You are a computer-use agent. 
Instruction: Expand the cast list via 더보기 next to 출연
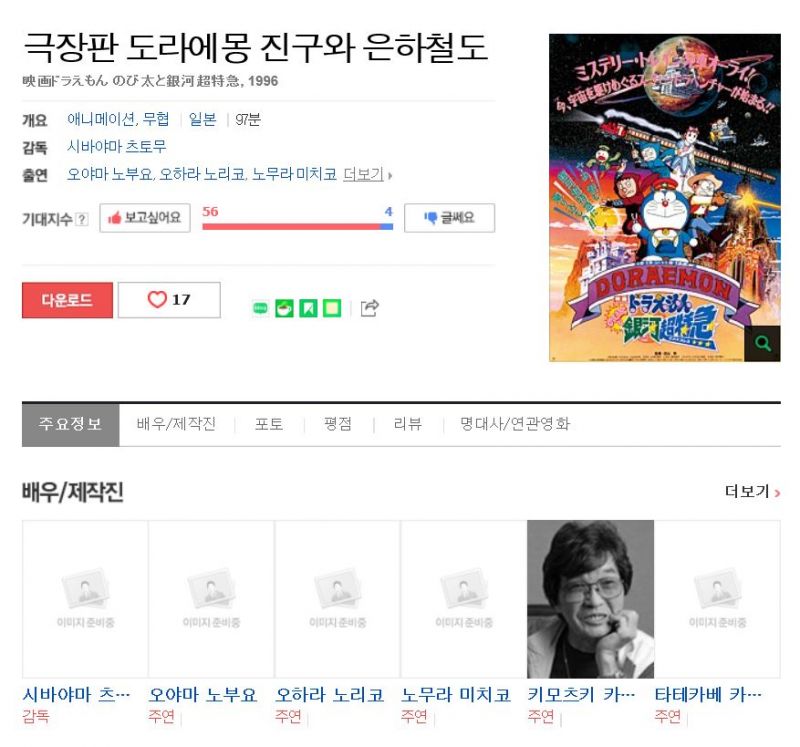367,175
